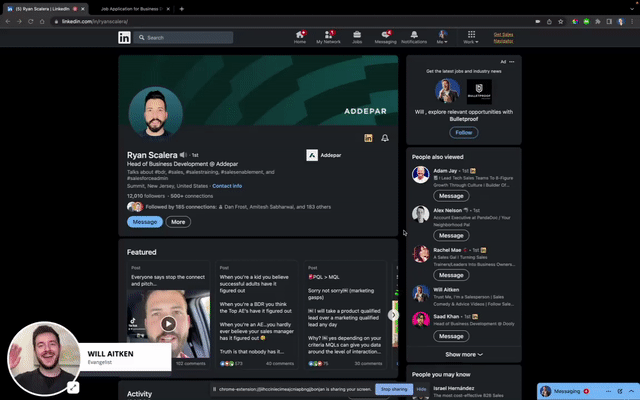The image size is (640, 400).
Task: Open a new browser tab
Action: point(182,9)
